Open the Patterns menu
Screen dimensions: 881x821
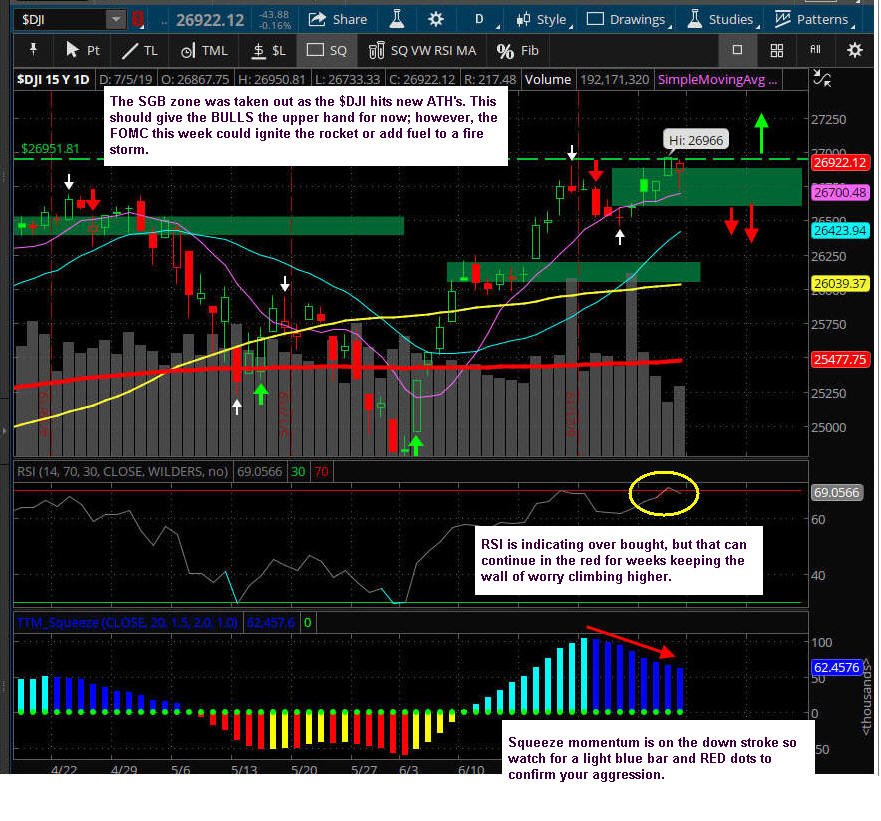pyautogui.click(x=814, y=20)
